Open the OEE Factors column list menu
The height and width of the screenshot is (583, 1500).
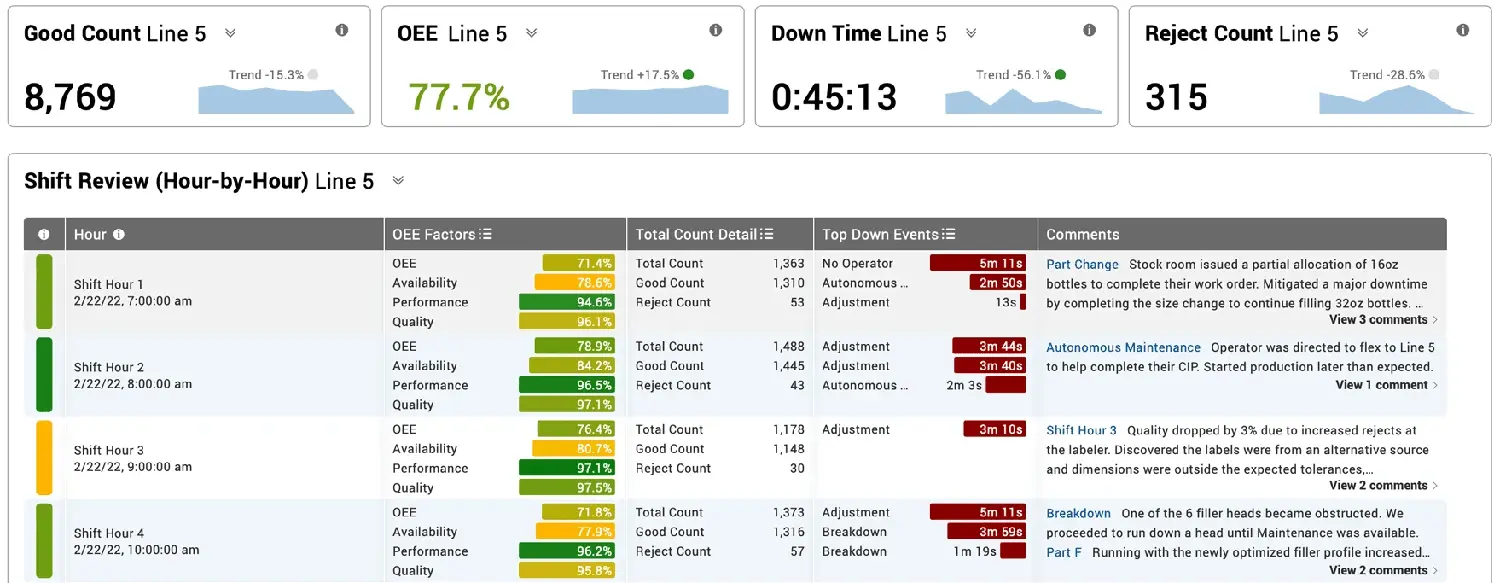point(486,235)
